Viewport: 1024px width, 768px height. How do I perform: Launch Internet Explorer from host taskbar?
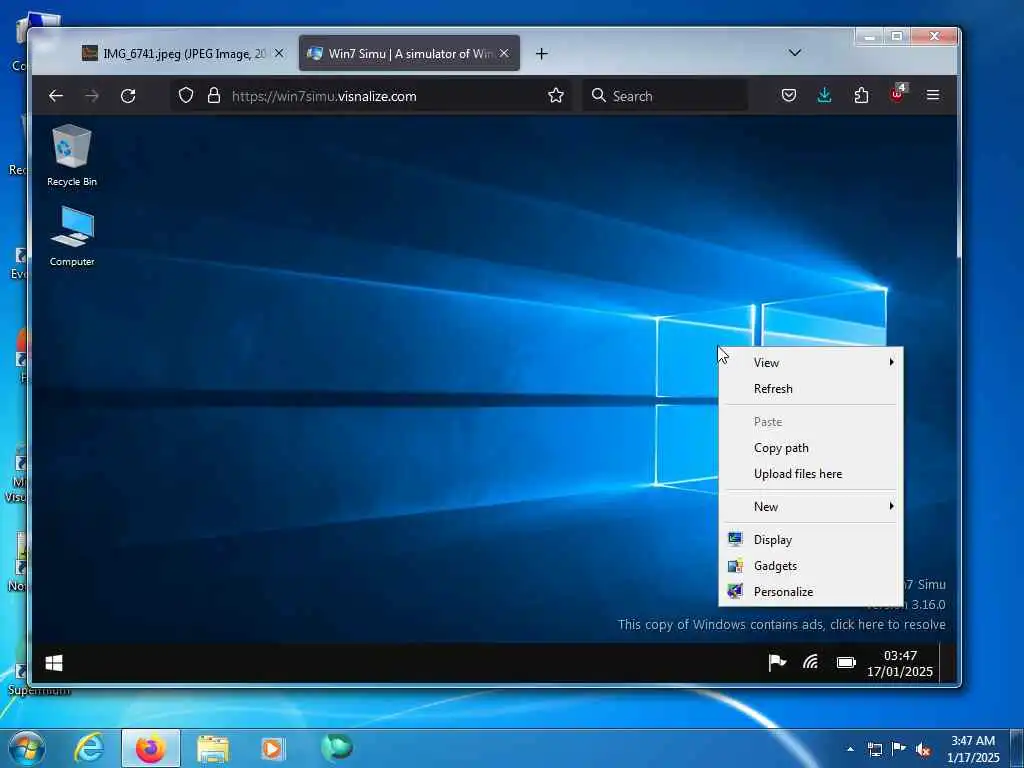point(89,748)
